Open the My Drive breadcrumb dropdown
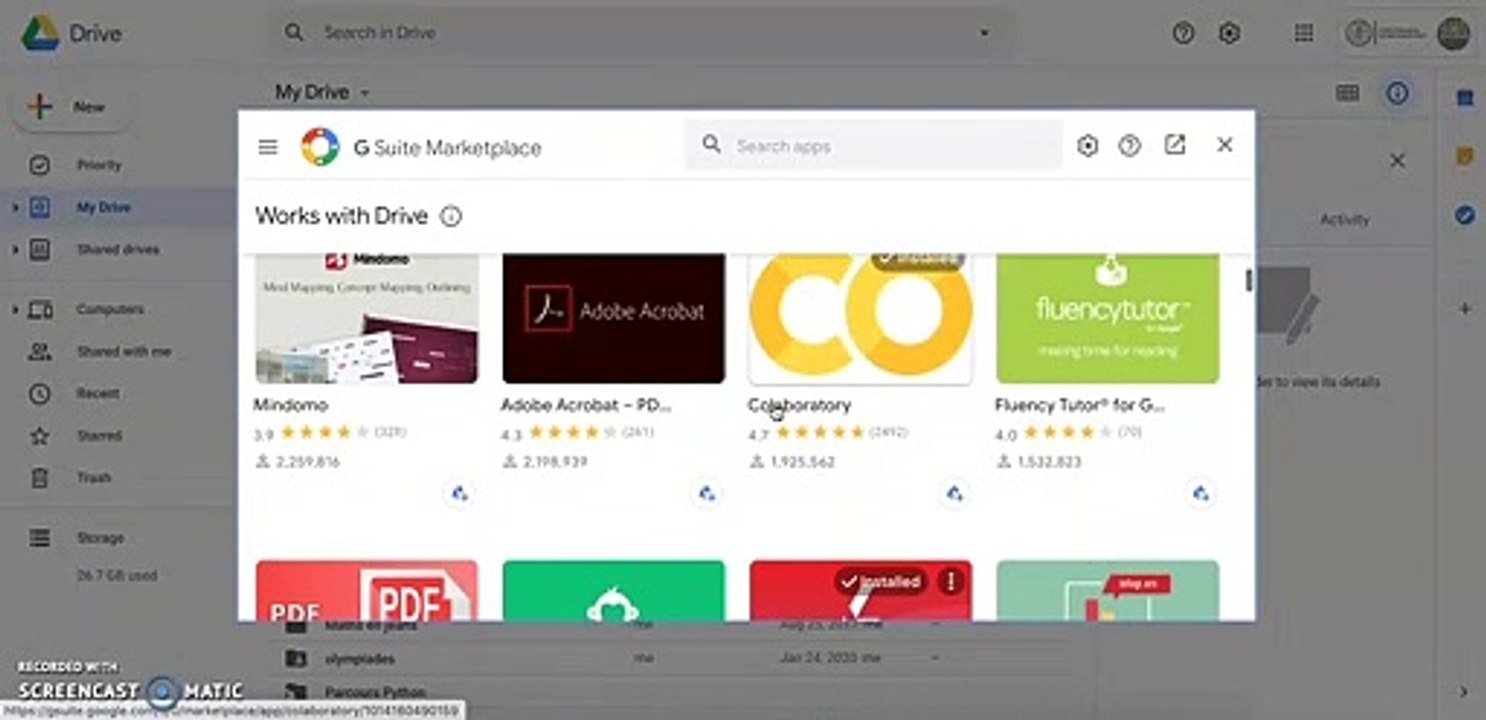Viewport: 1486px width, 720px height. point(322,92)
